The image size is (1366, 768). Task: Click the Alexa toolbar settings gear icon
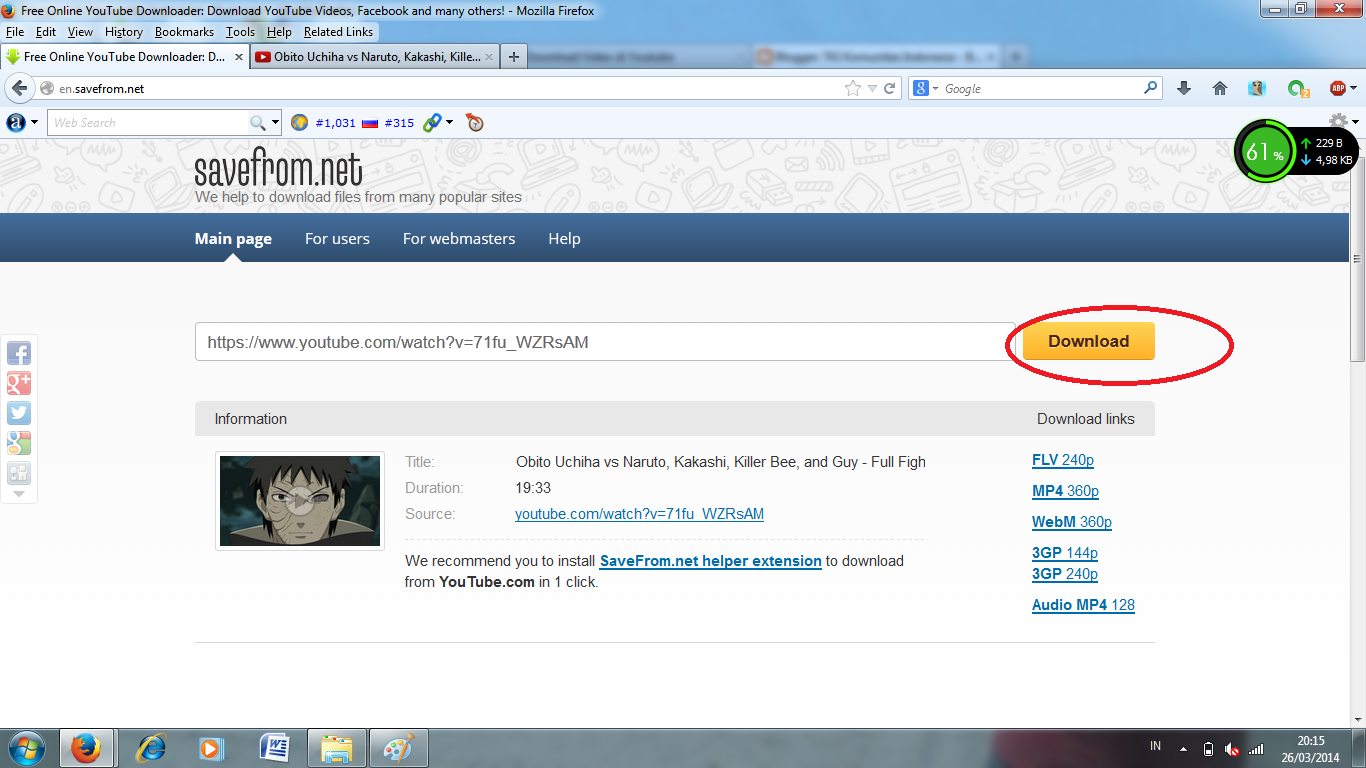[1338, 122]
